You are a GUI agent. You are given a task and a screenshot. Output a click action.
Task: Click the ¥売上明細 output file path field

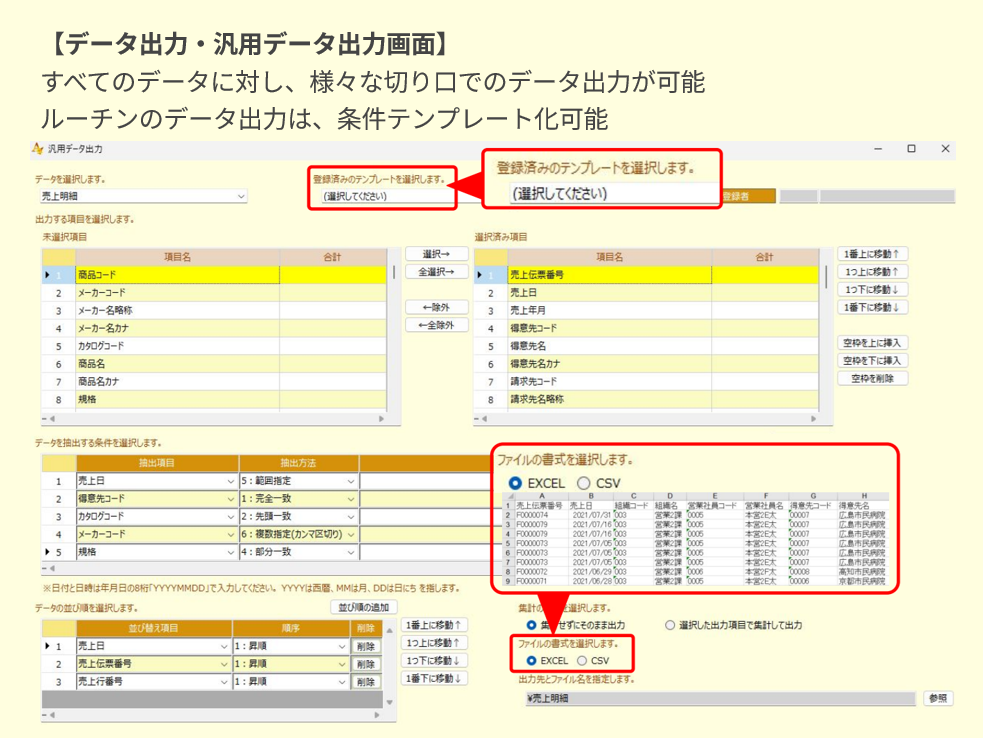coord(718,698)
